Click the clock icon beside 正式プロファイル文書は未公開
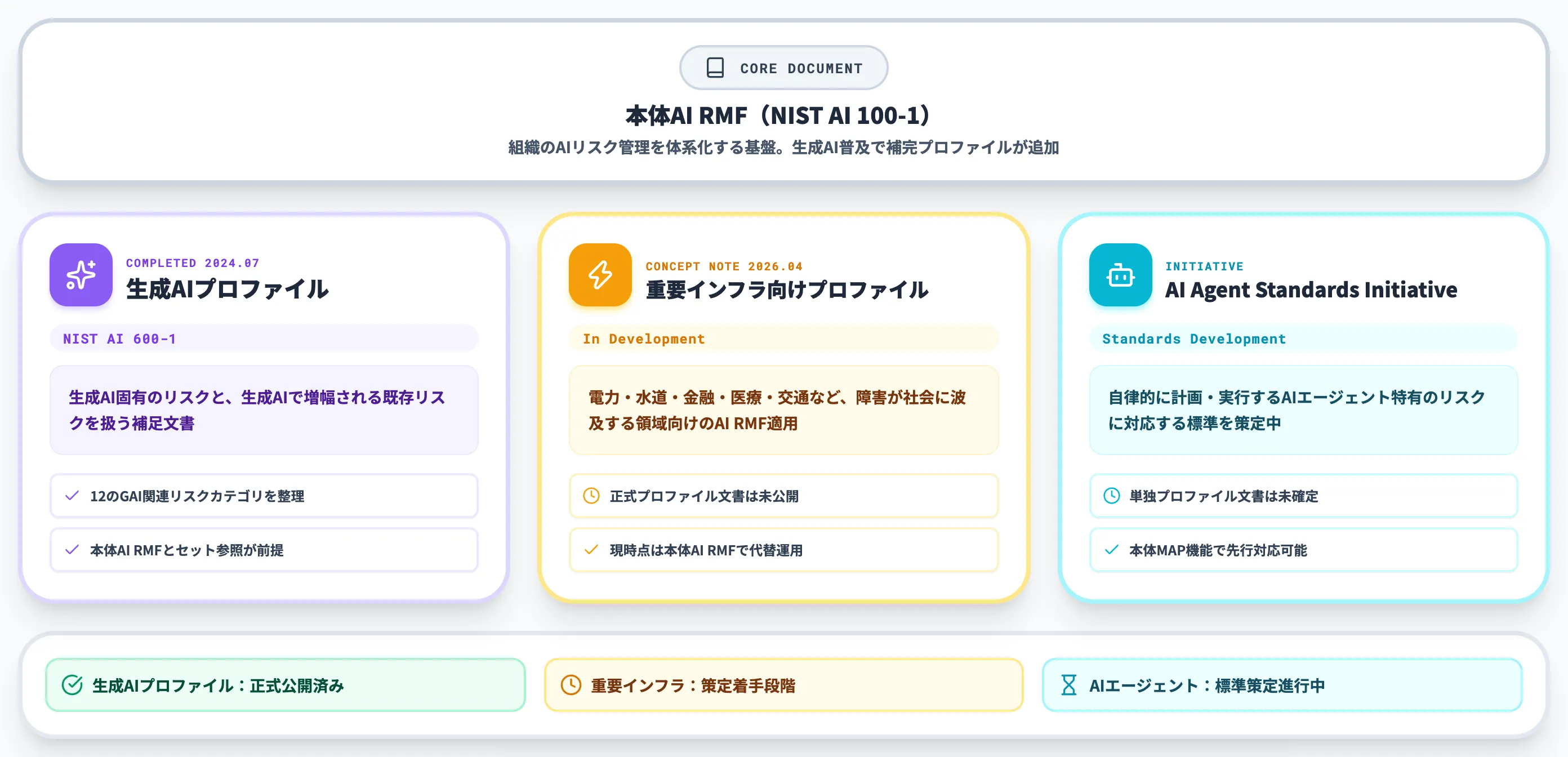 coord(591,495)
